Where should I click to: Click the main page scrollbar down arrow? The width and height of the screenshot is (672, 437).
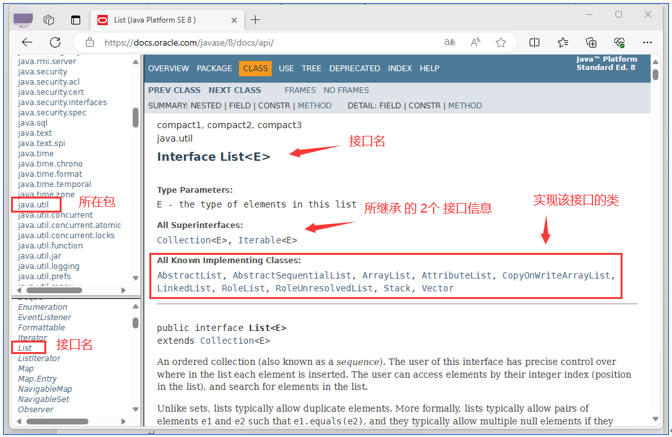[x=655, y=419]
